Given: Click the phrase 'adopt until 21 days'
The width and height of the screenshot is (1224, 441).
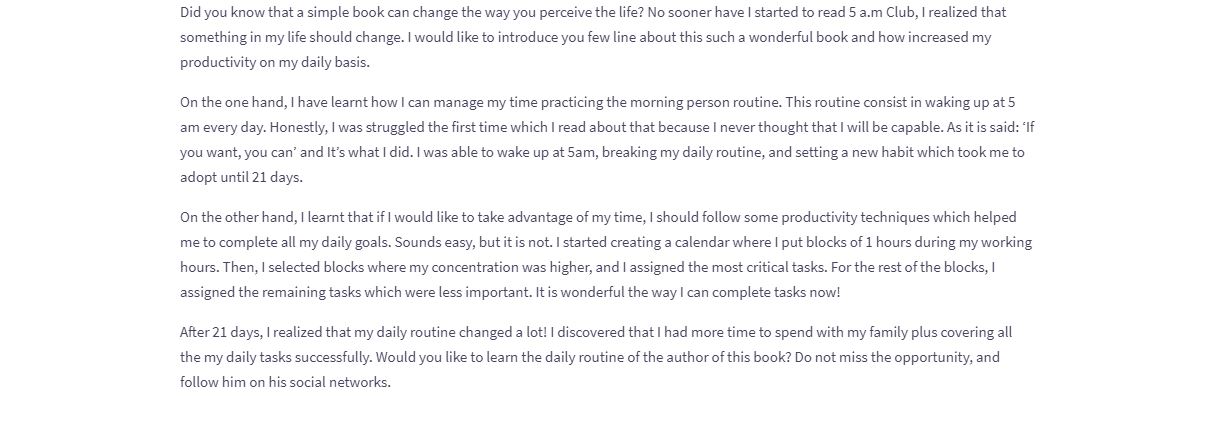Looking at the screenshot, I should pyautogui.click(x=240, y=177).
